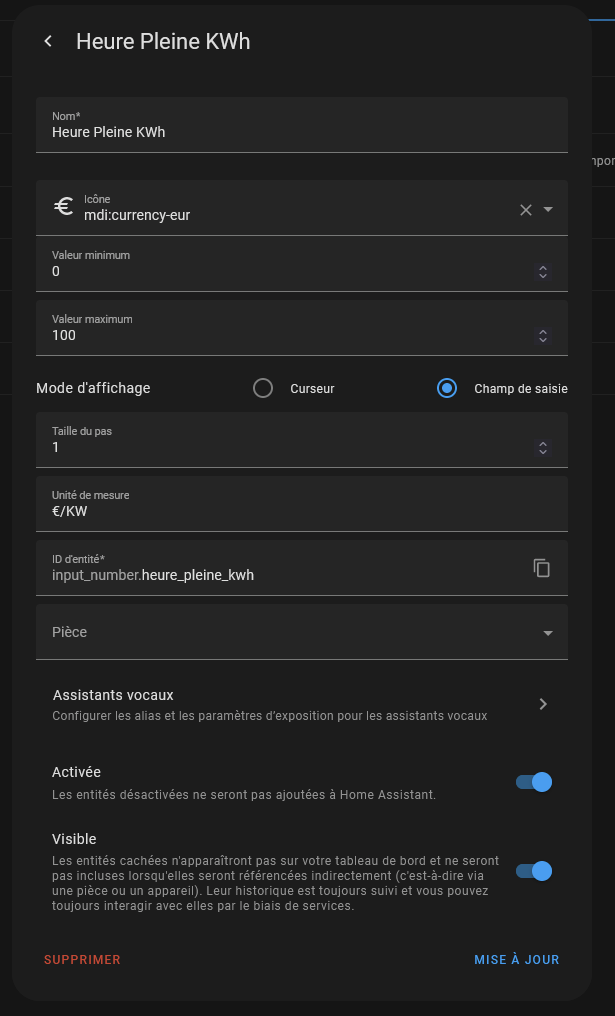Click the ID d'entité field
This screenshot has width=615, height=1016.
point(280,575)
